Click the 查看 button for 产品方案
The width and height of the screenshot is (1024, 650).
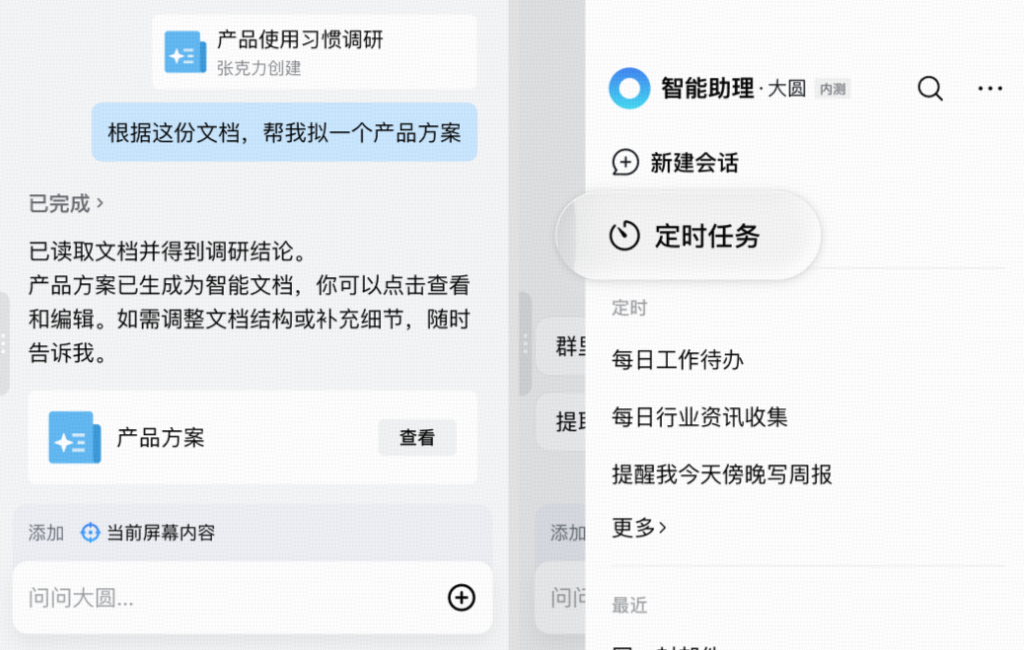click(x=417, y=437)
